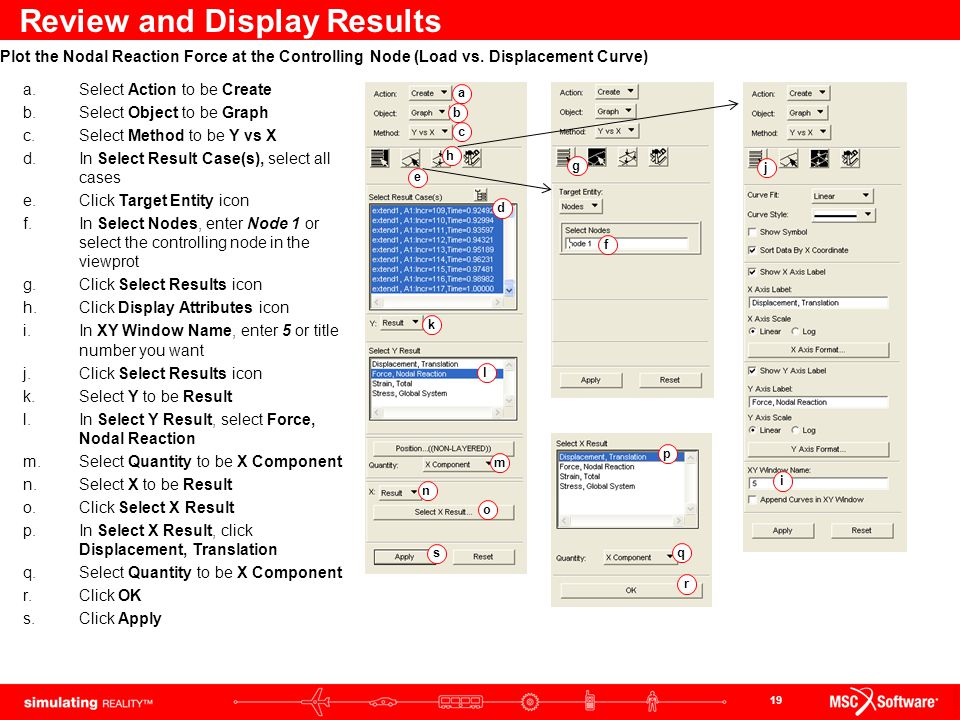Image resolution: width=960 pixels, height=720 pixels.
Task: Click the Select Nodes input field
Action: click(x=626, y=244)
